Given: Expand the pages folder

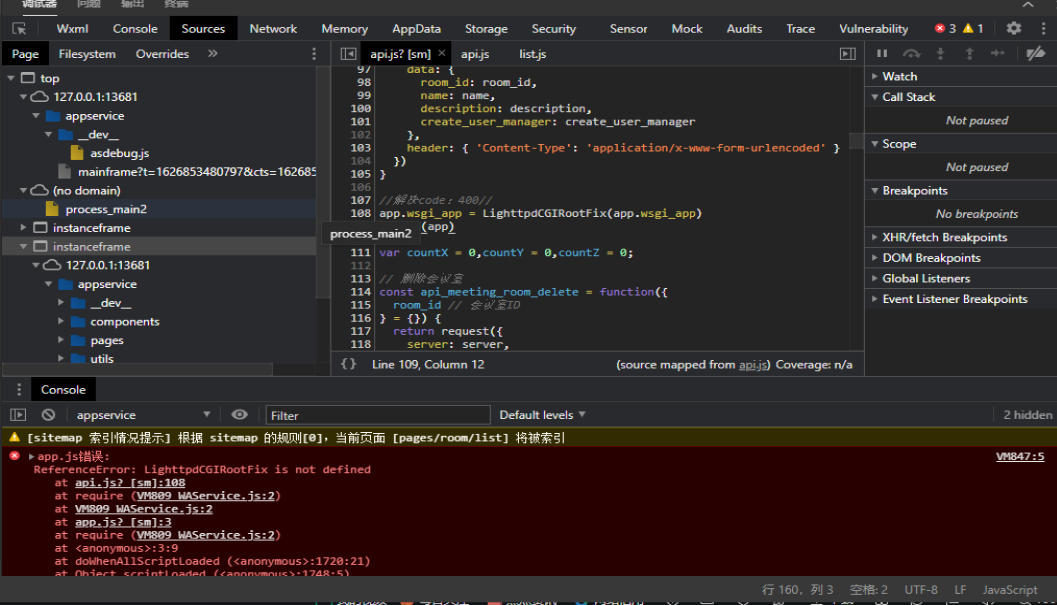Looking at the screenshot, I should click(x=61, y=341).
